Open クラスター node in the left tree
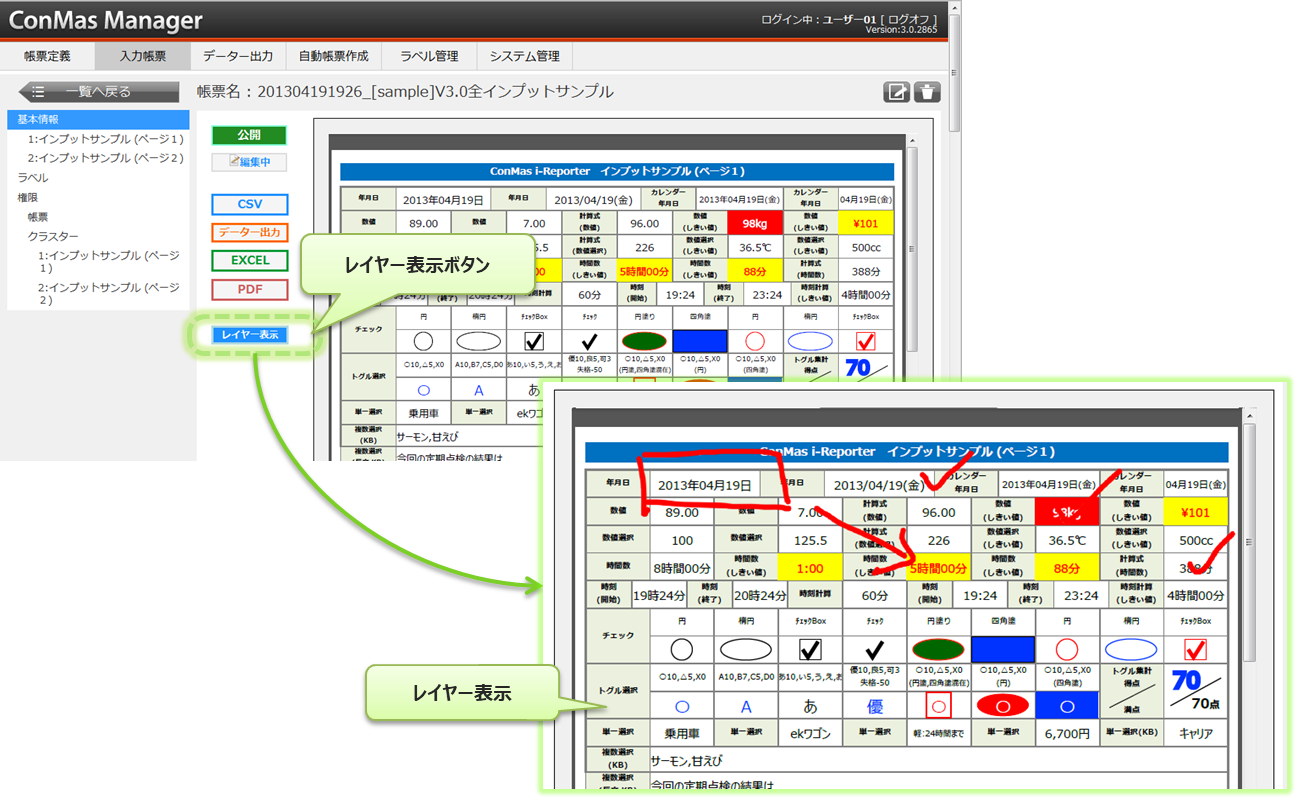 (53, 236)
